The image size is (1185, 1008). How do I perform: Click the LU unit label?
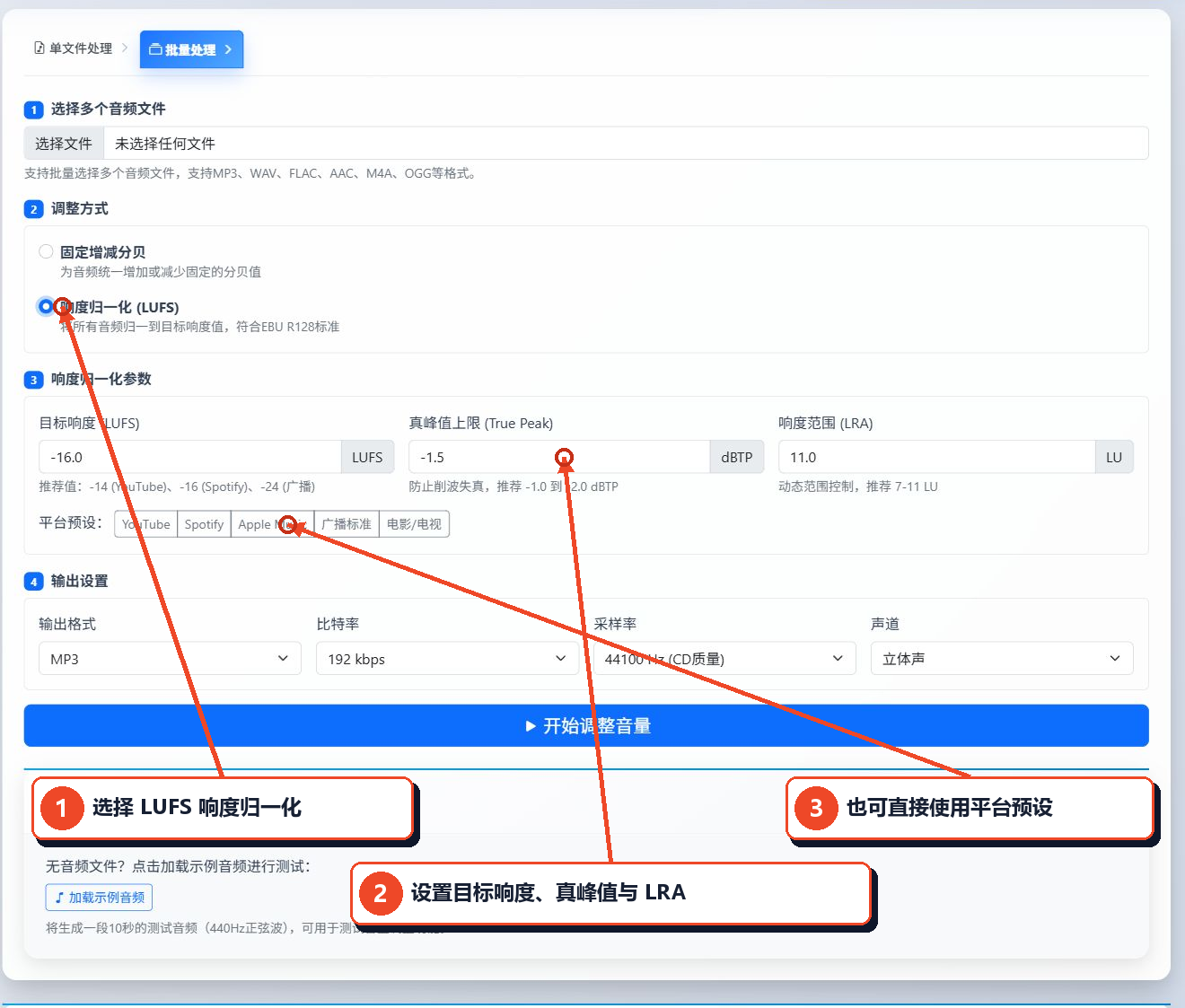coord(1114,457)
